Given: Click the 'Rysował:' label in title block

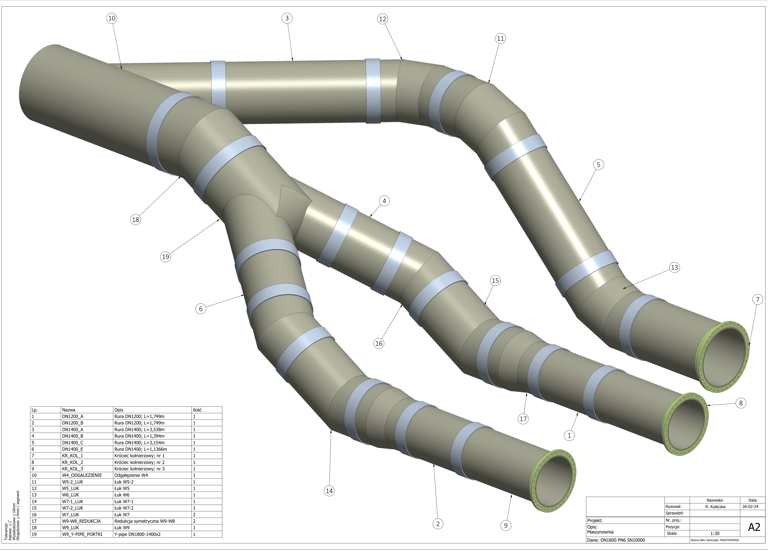Looking at the screenshot, I should (674, 506).
